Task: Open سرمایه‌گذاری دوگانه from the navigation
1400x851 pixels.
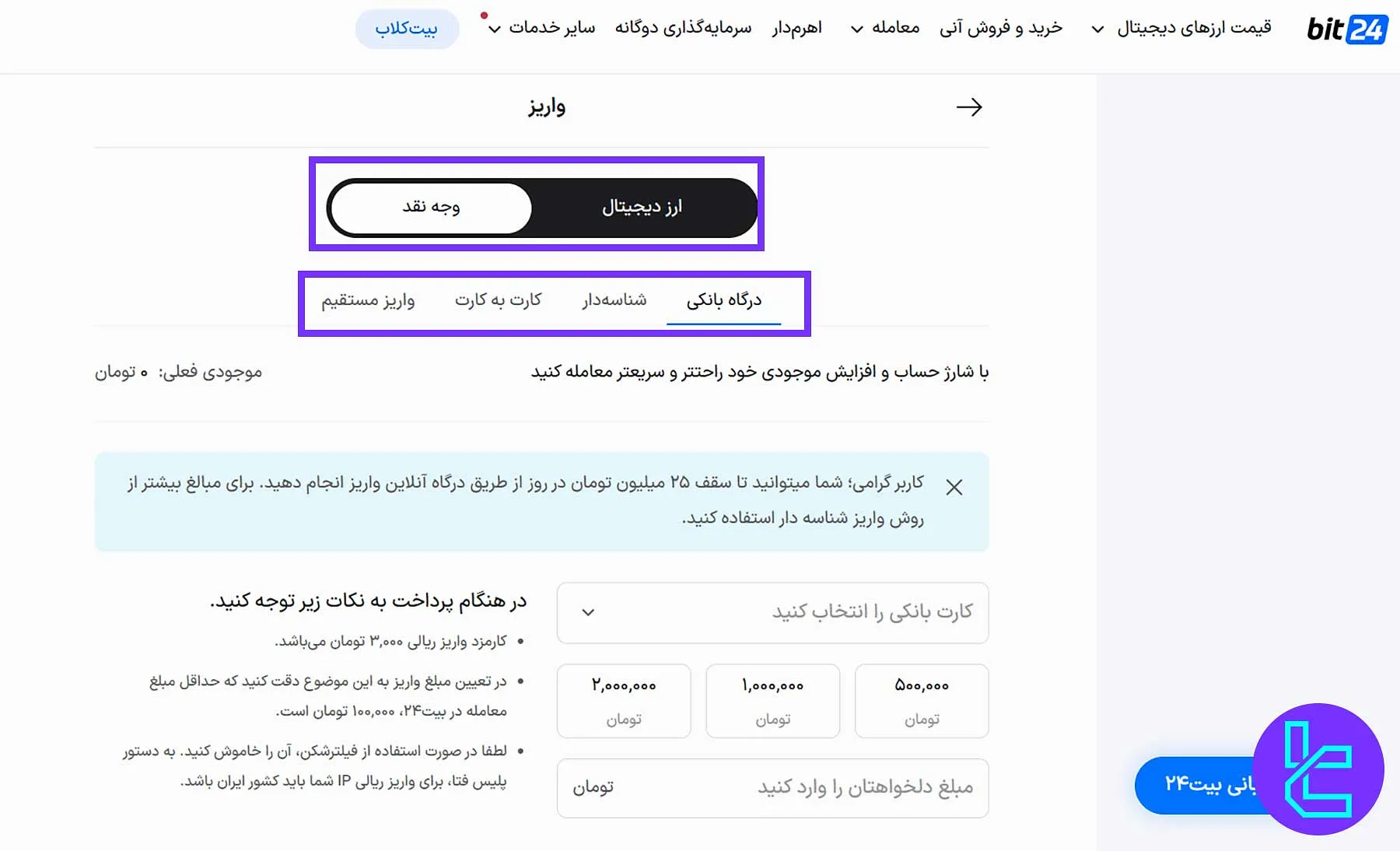Action: tap(683, 28)
